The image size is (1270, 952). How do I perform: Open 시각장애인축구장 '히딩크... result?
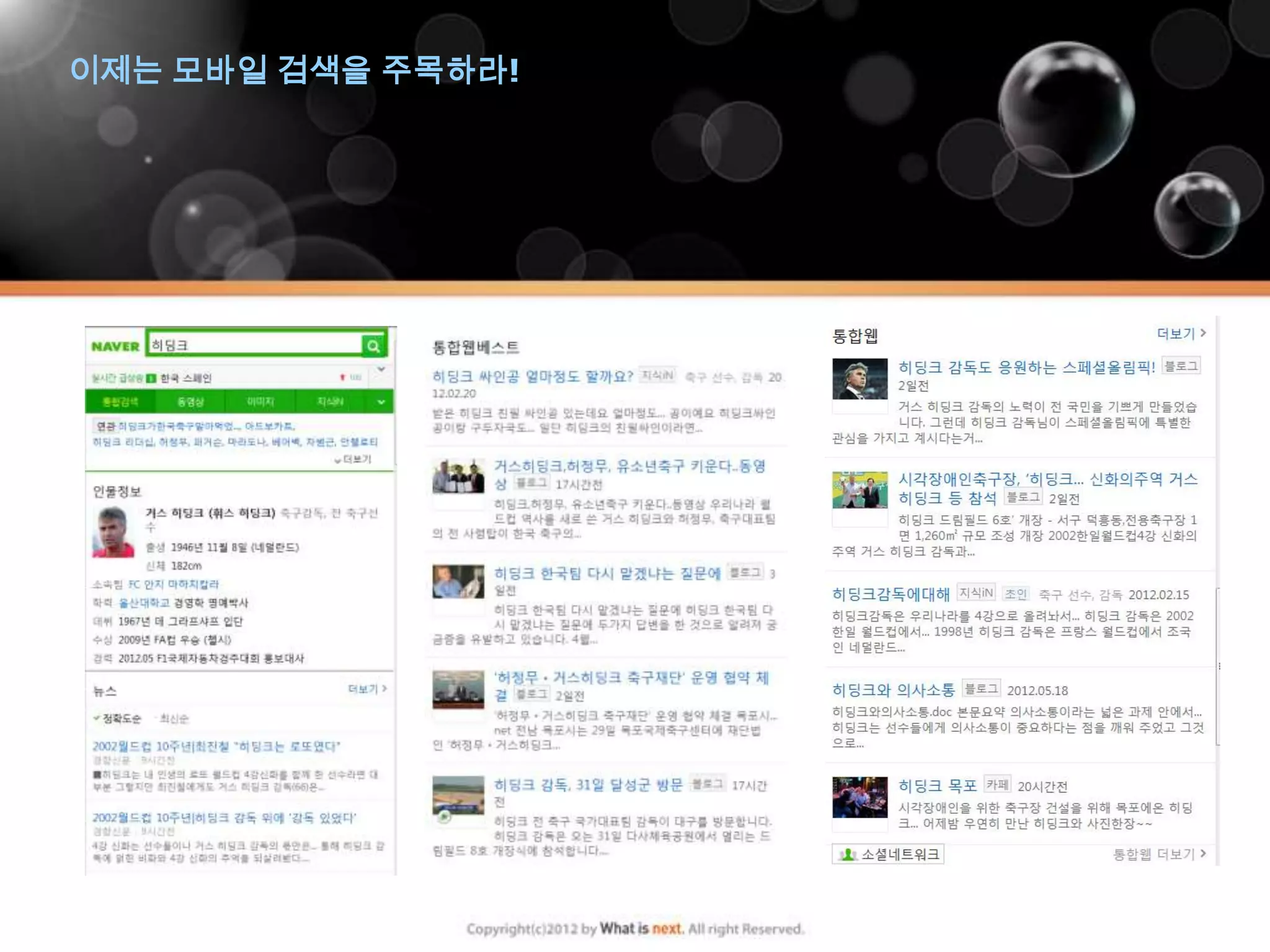[1048, 488]
